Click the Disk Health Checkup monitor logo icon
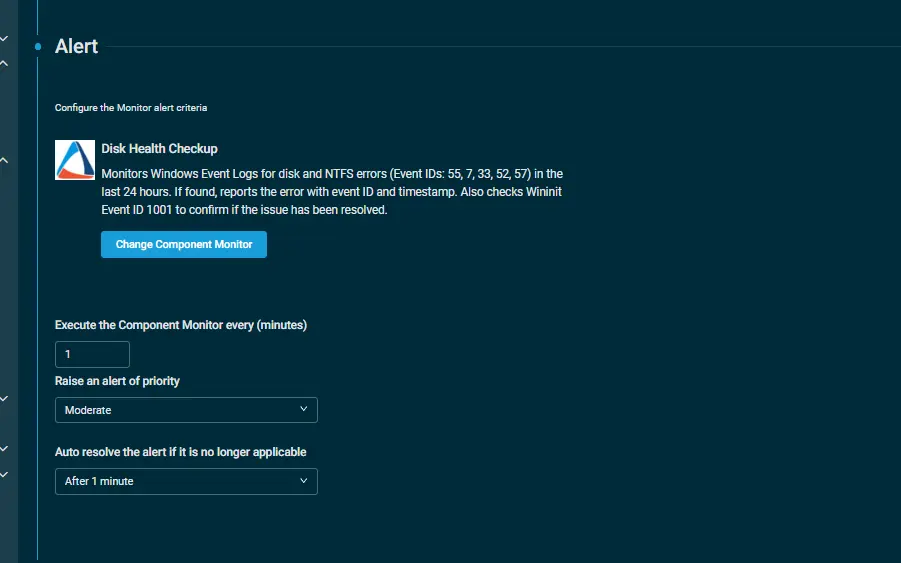 point(75,160)
